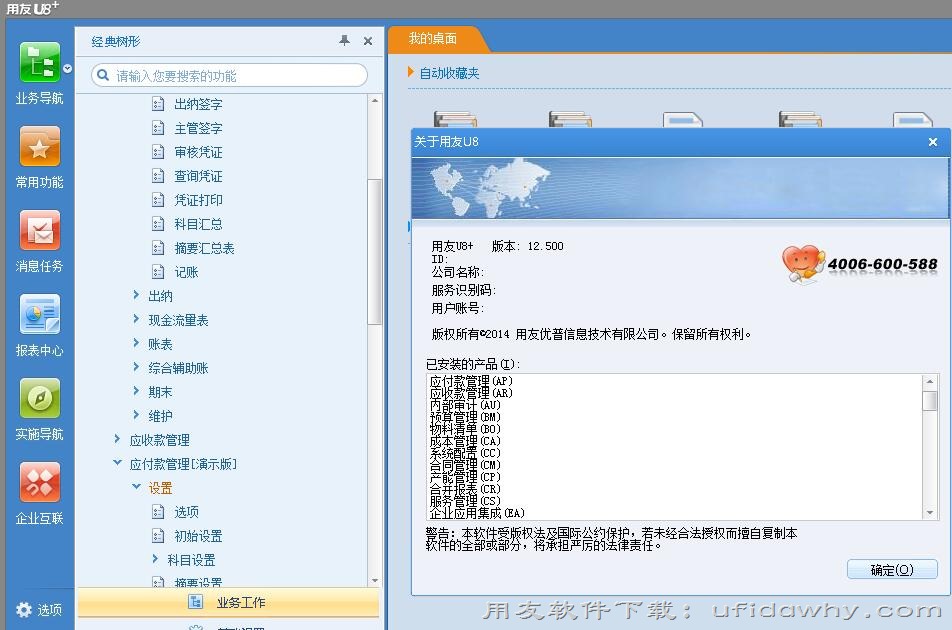Collapse the 应付款管理[演示版] node
952x630 pixels.
click(118, 463)
